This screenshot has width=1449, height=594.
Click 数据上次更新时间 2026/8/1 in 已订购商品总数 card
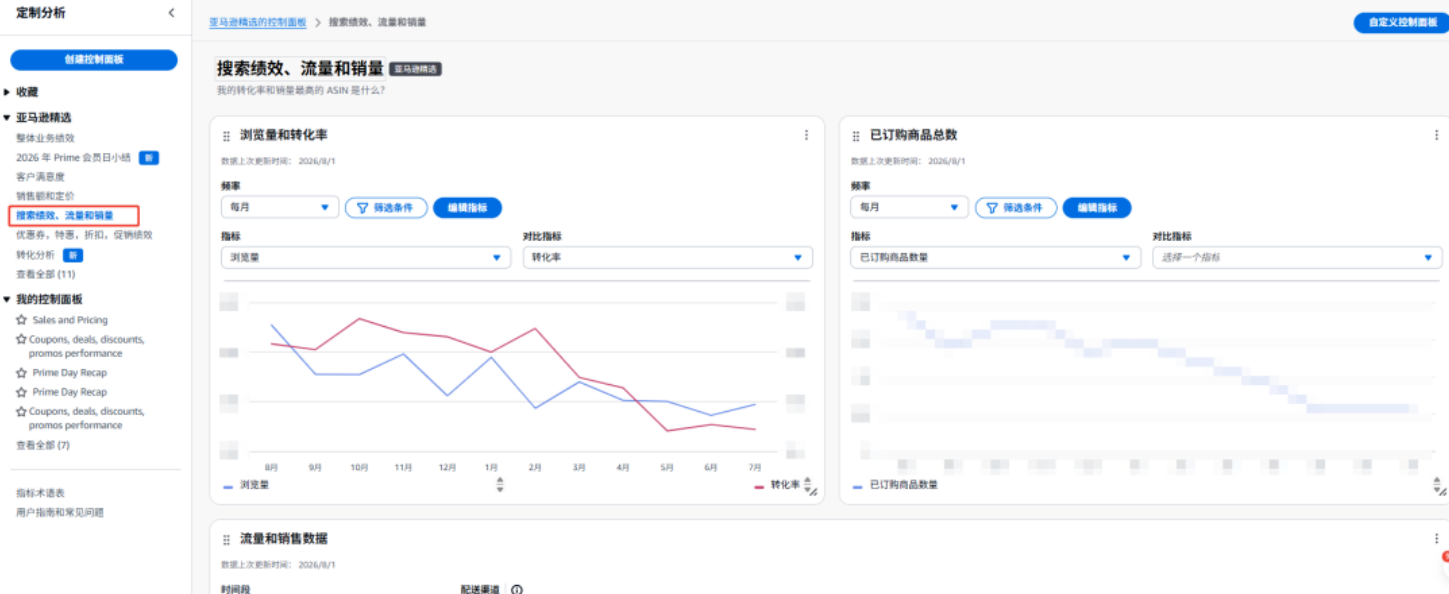908,161
